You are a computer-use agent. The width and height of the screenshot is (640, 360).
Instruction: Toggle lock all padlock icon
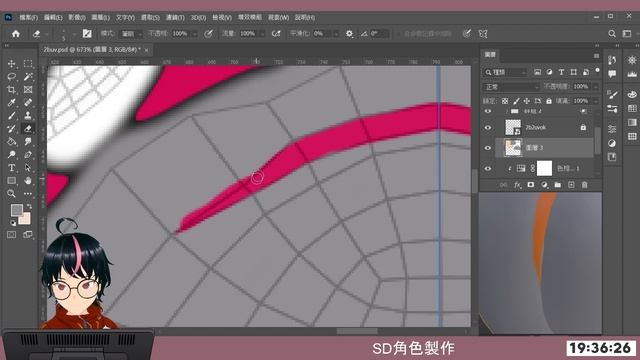549,101
